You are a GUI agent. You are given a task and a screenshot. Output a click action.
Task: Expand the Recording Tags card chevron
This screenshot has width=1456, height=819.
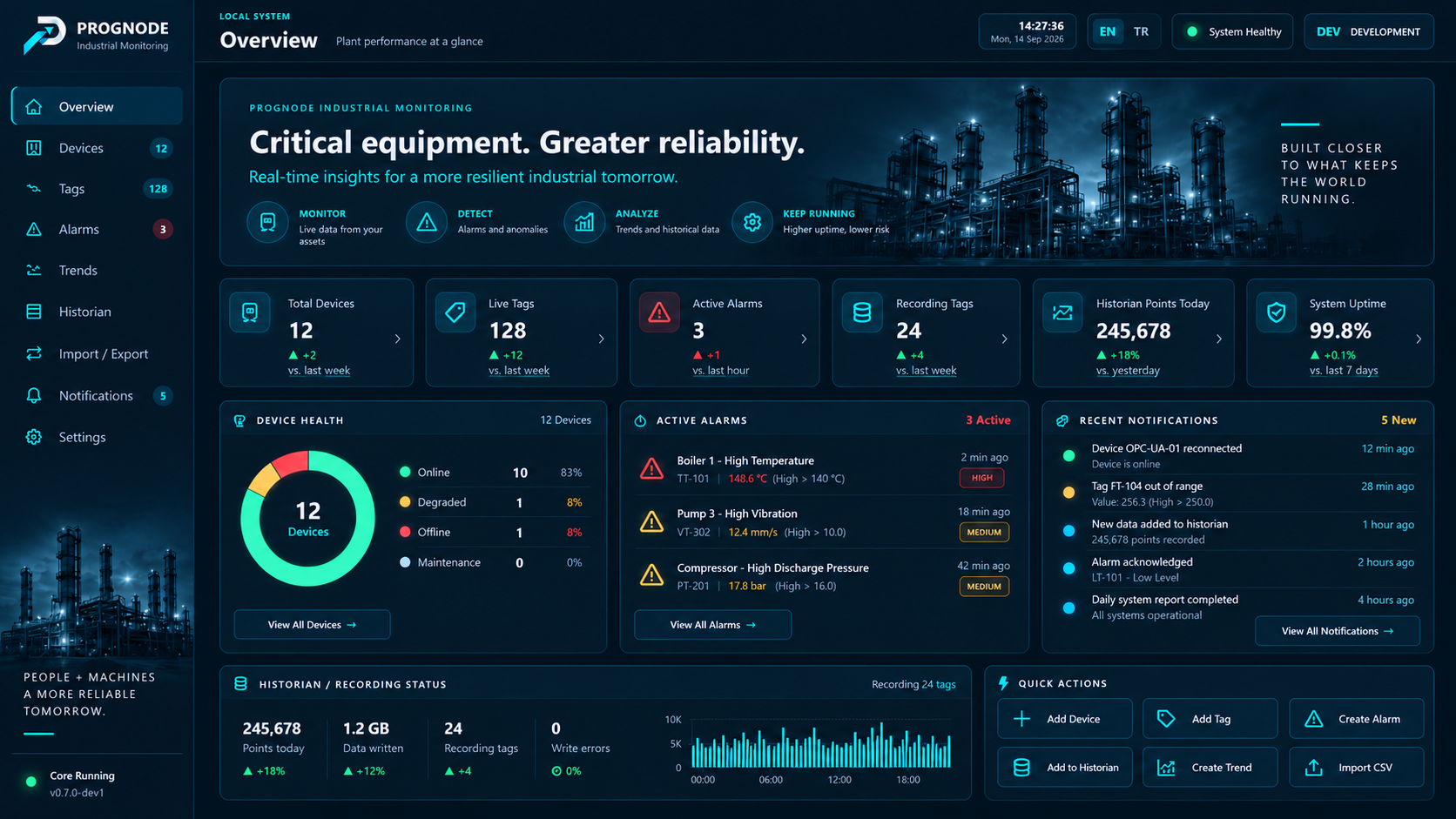coord(1005,339)
